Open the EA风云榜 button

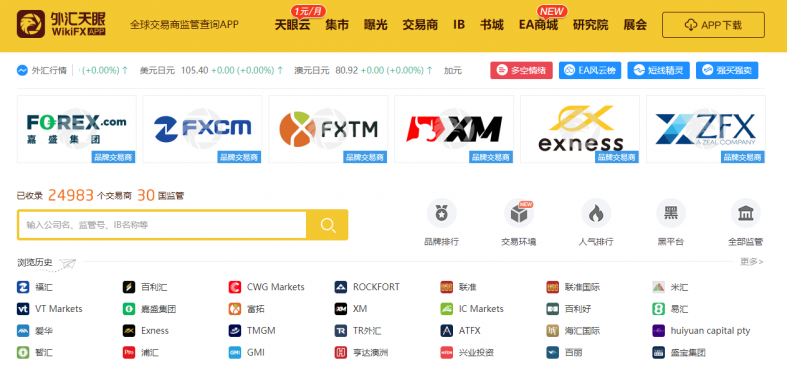[x=590, y=70]
